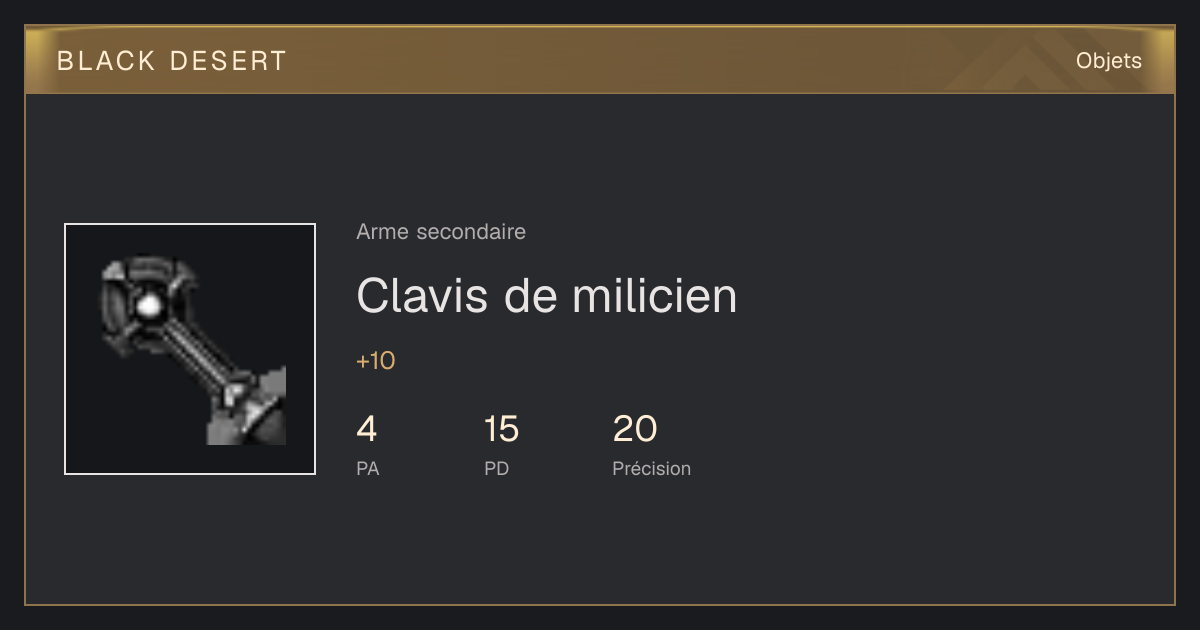This screenshot has width=1200, height=630.
Task: Click the PA value 4
Action: 367,429
